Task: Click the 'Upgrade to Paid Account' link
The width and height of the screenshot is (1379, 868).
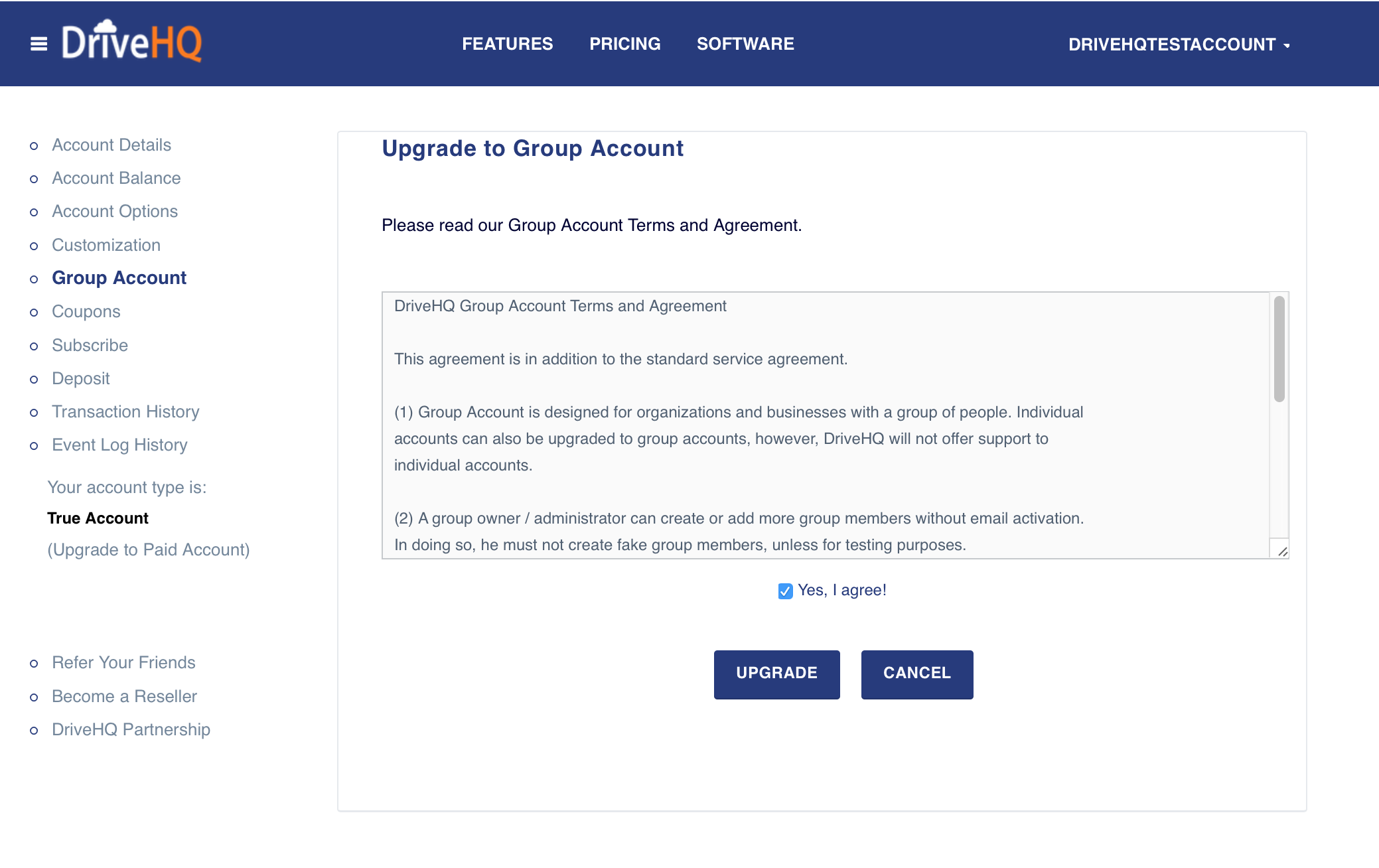Action: point(149,549)
